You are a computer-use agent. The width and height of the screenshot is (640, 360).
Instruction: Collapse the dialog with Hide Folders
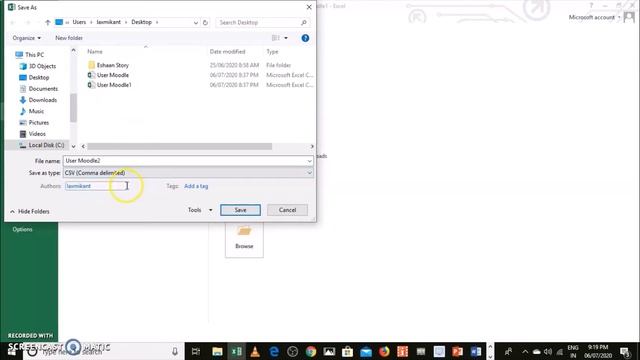click(30, 211)
